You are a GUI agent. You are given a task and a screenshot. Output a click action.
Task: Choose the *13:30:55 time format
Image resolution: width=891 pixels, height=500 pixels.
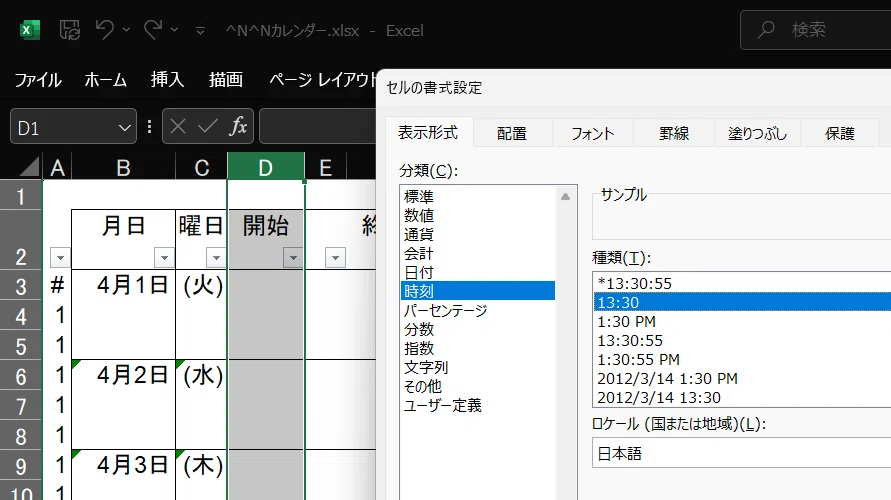[x=742, y=283]
